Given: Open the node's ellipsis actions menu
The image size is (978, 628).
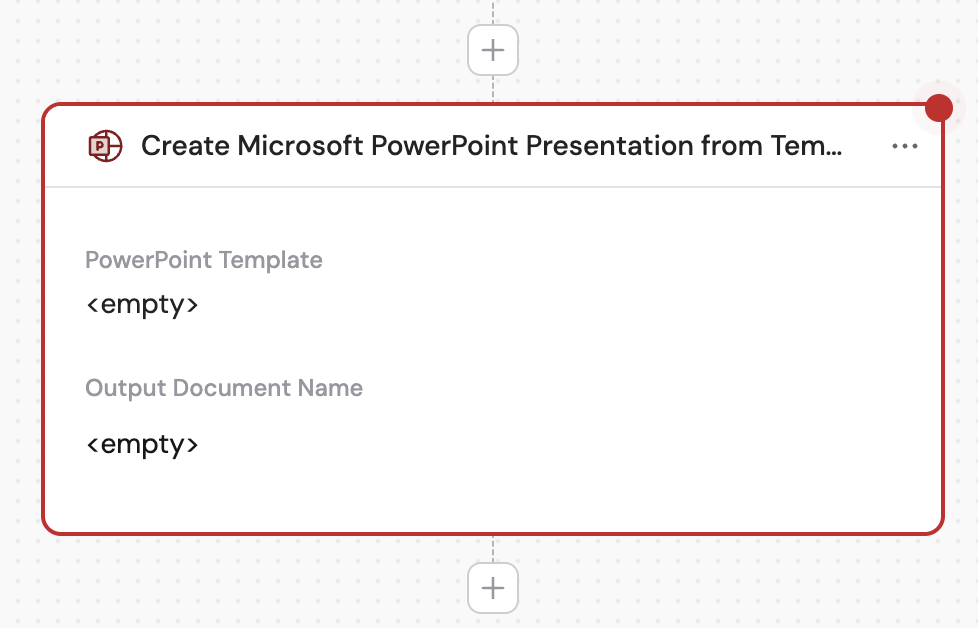Looking at the screenshot, I should (x=906, y=146).
